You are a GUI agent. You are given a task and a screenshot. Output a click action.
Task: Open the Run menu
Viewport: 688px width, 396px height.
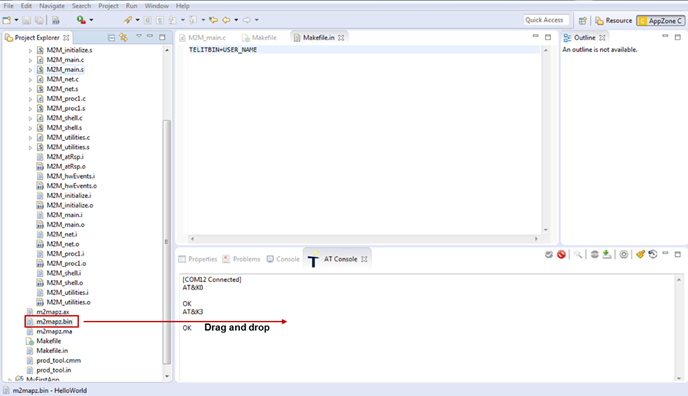(x=132, y=6)
